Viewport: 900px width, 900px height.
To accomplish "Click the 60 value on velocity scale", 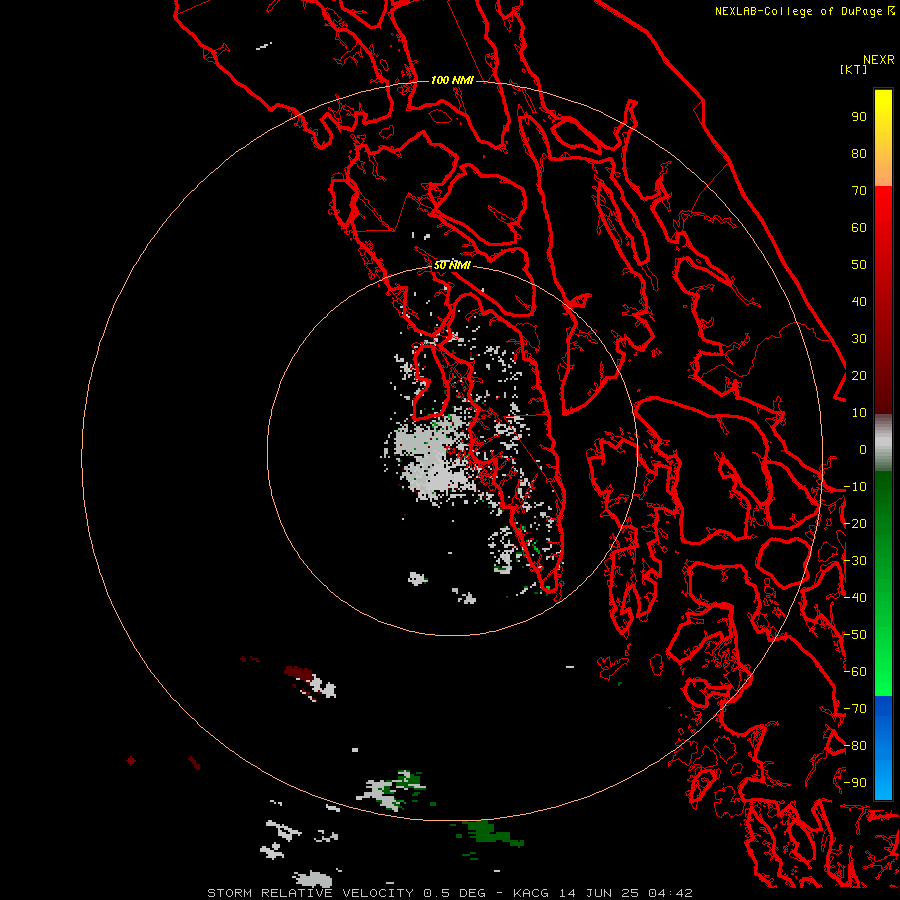I will pyautogui.click(x=859, y=228).
